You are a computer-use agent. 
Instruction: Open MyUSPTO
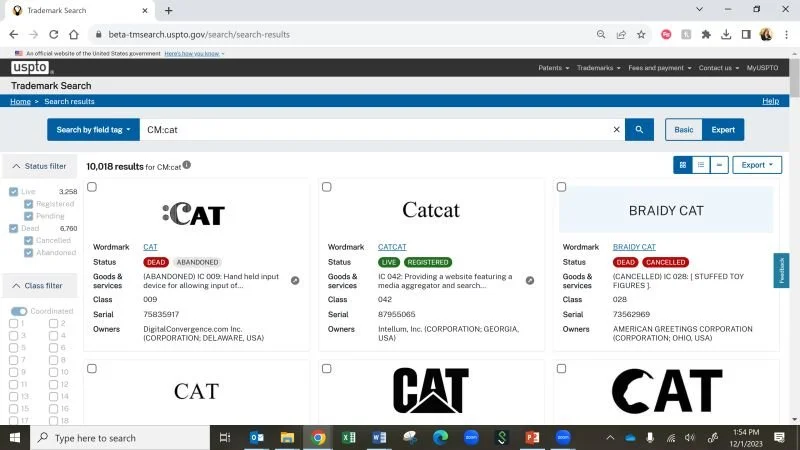point(762,68)
